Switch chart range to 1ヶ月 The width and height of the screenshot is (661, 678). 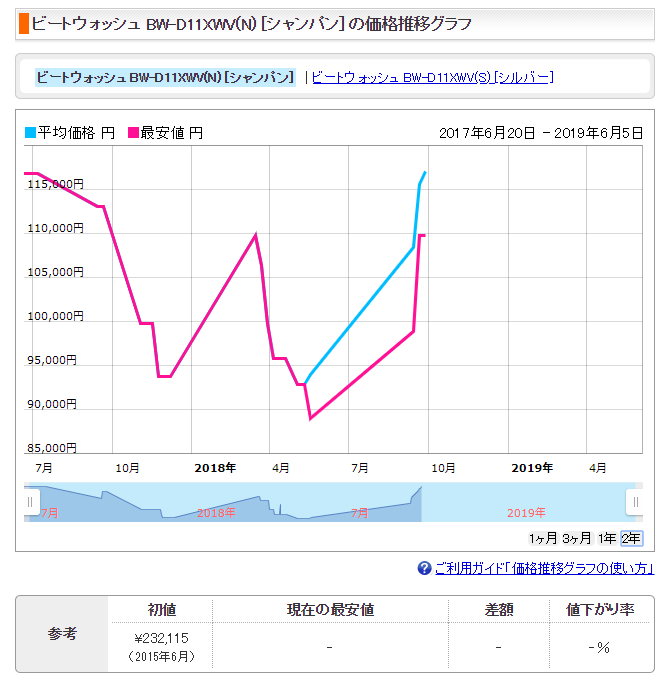coord(543,538)
